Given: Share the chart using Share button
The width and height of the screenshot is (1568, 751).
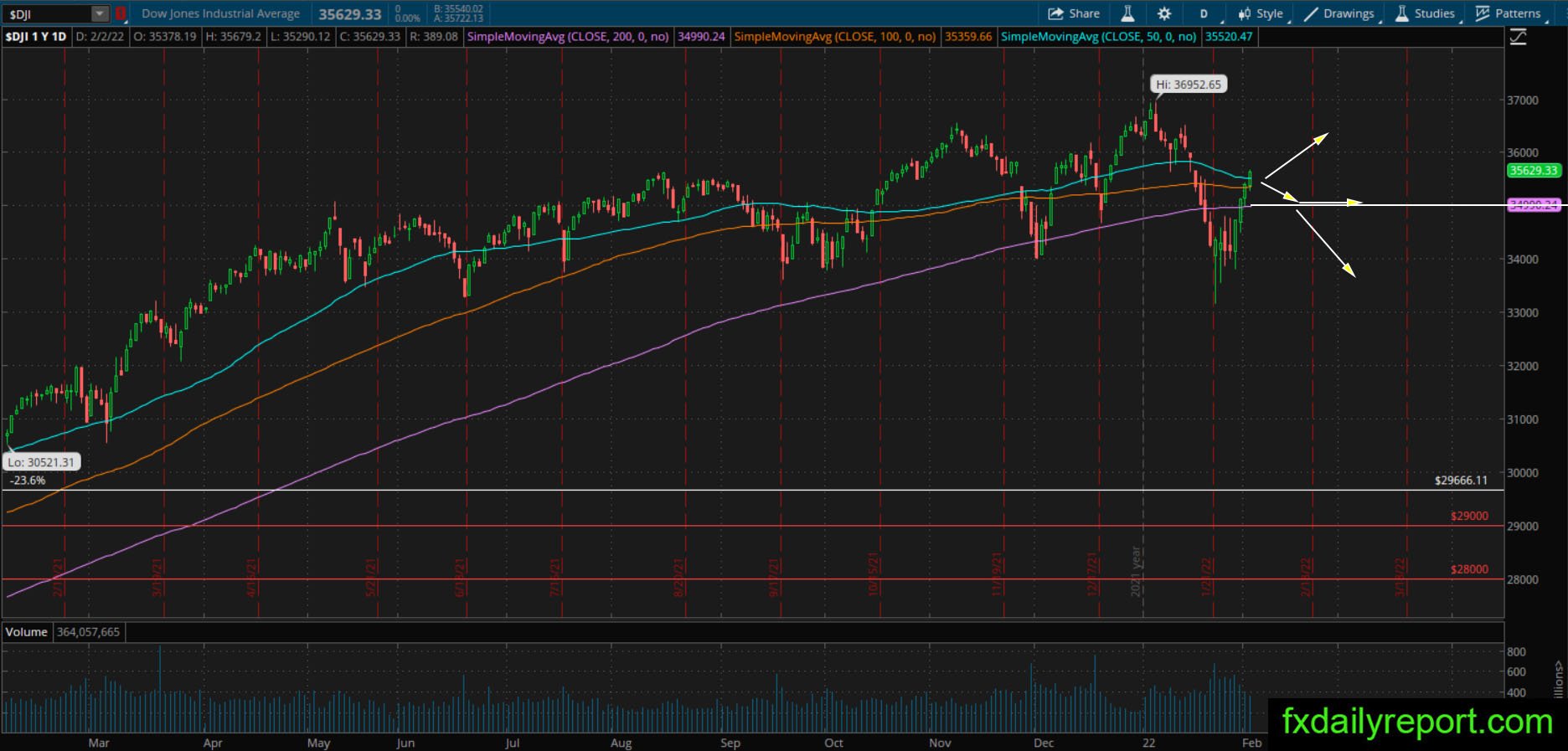Looking at the screenshot, I should point(1074,13).
